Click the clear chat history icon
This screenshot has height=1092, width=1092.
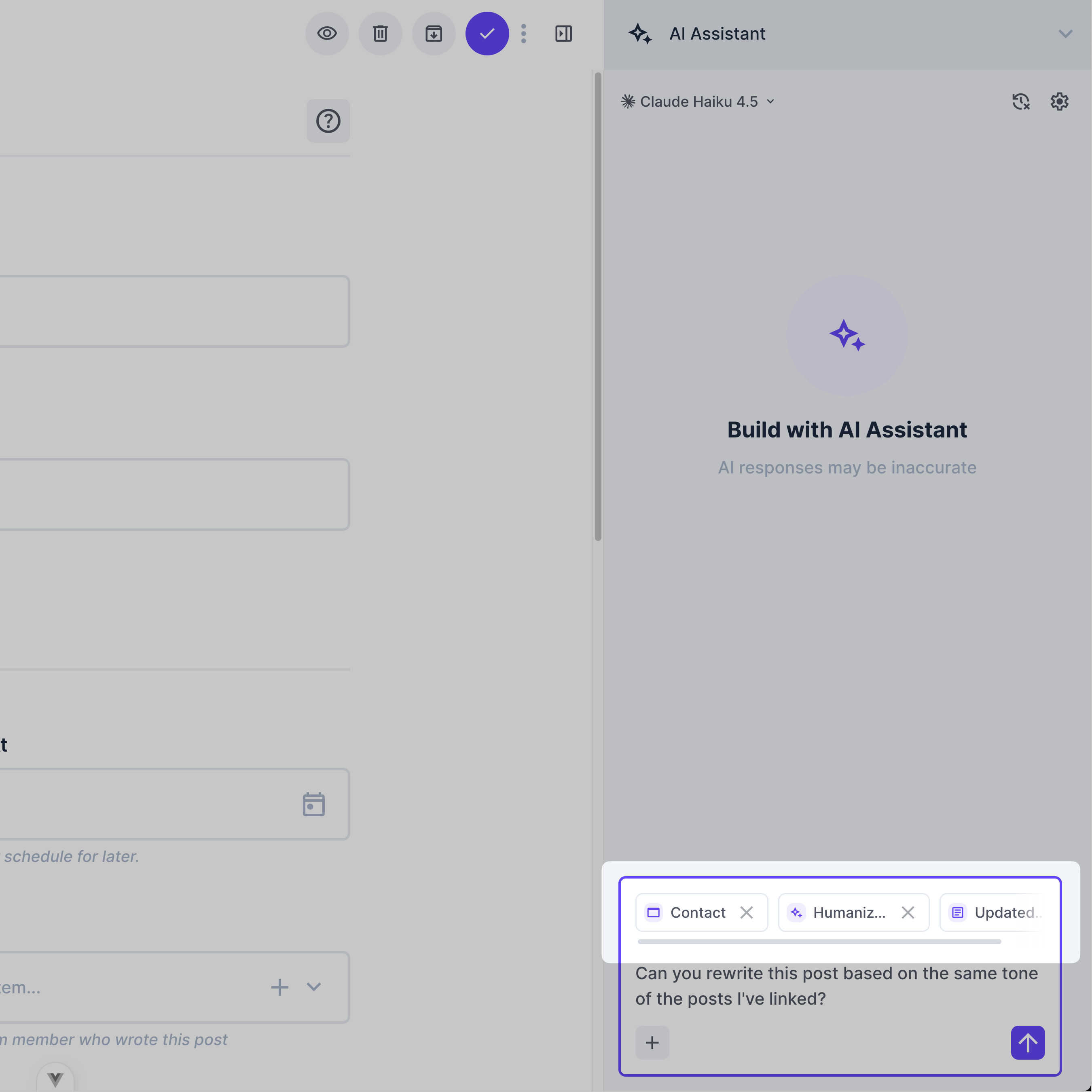pyautogui.click(x=1020, y=101)
